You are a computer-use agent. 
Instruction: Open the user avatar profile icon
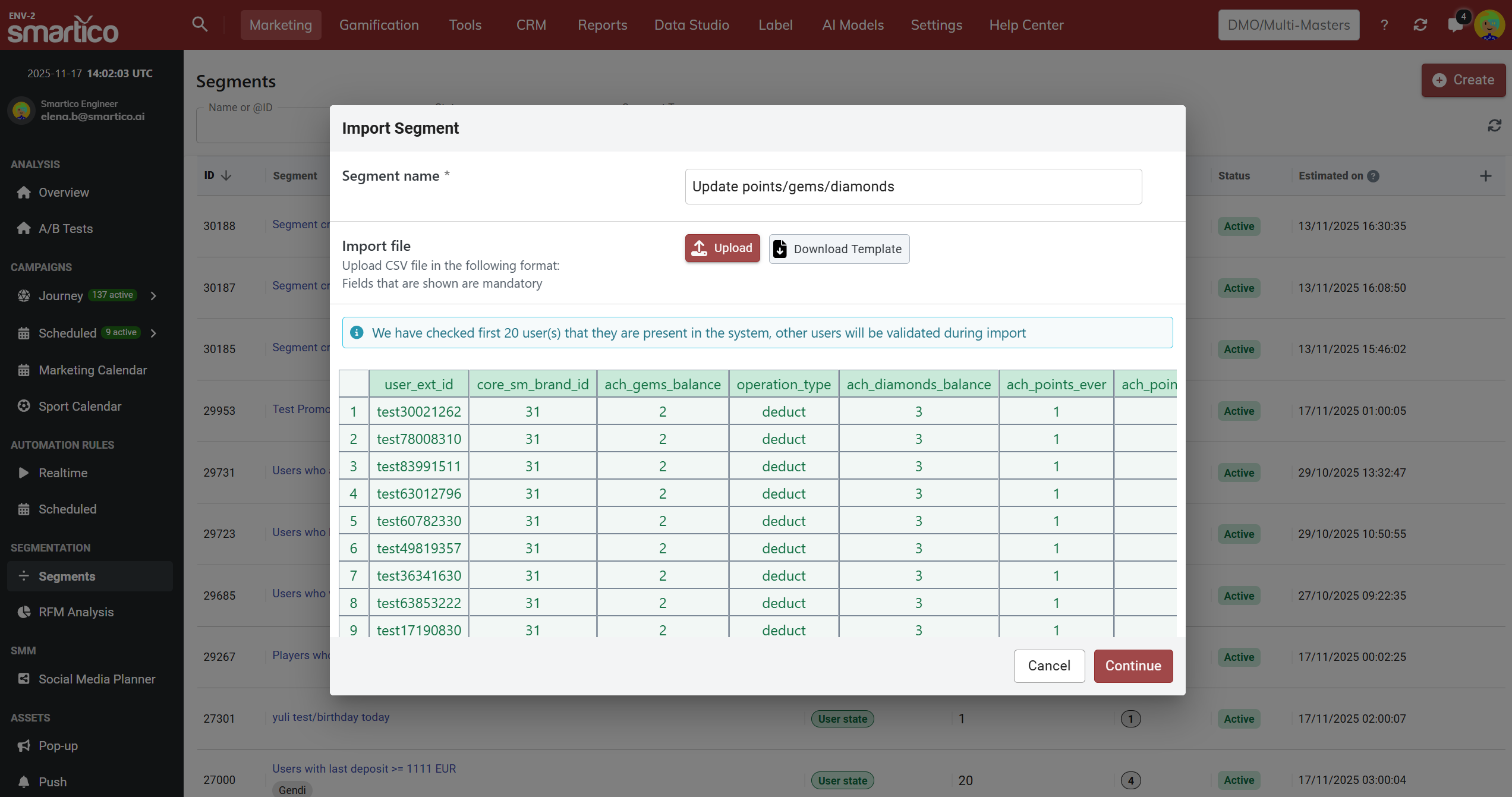point(1489,24)
